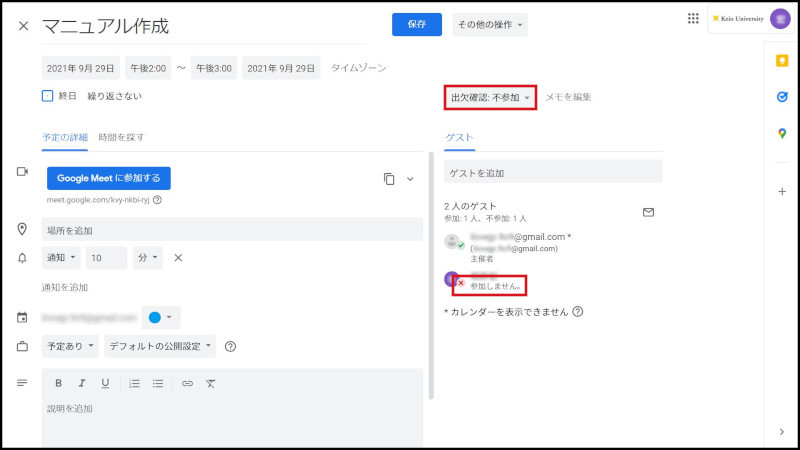Click the blue 保存 button

click(x=417, y=25)
